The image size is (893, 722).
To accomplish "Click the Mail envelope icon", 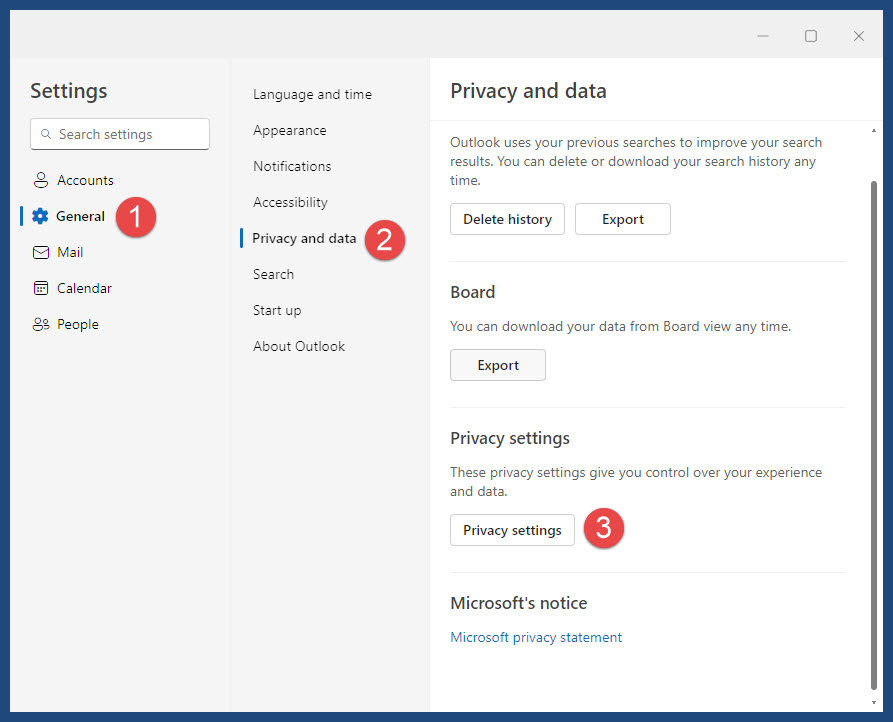I will pos(41,252).
